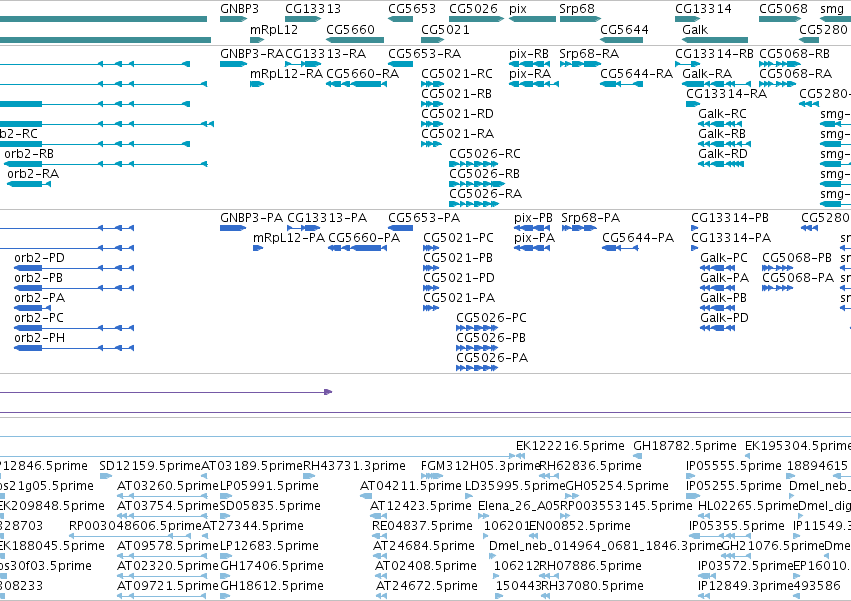Viewport: 851px width, 601px height.
Task: Open the GH17406.5prime EST label
Action: [x=272, y=566]
